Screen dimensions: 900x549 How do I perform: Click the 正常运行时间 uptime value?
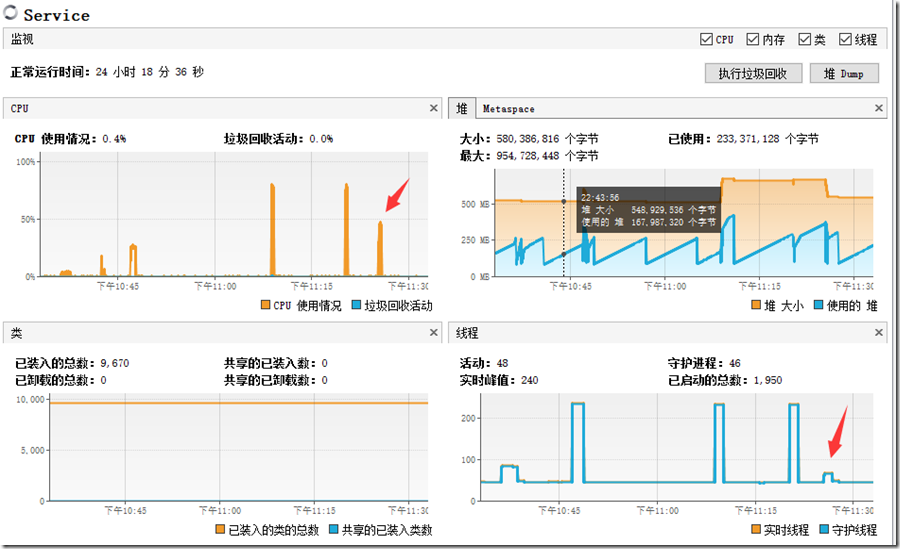(150, 72)
